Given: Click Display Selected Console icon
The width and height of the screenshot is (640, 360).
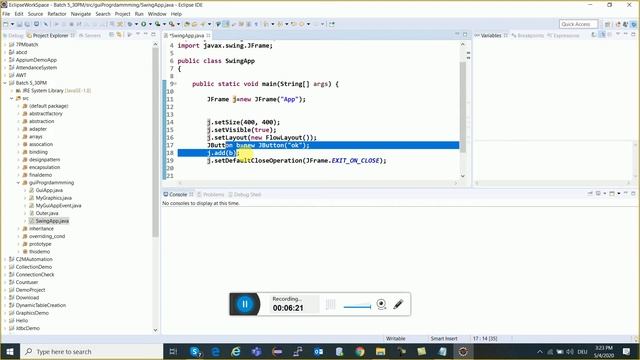Looking at the screenshot, I should [x=598, y=193].
